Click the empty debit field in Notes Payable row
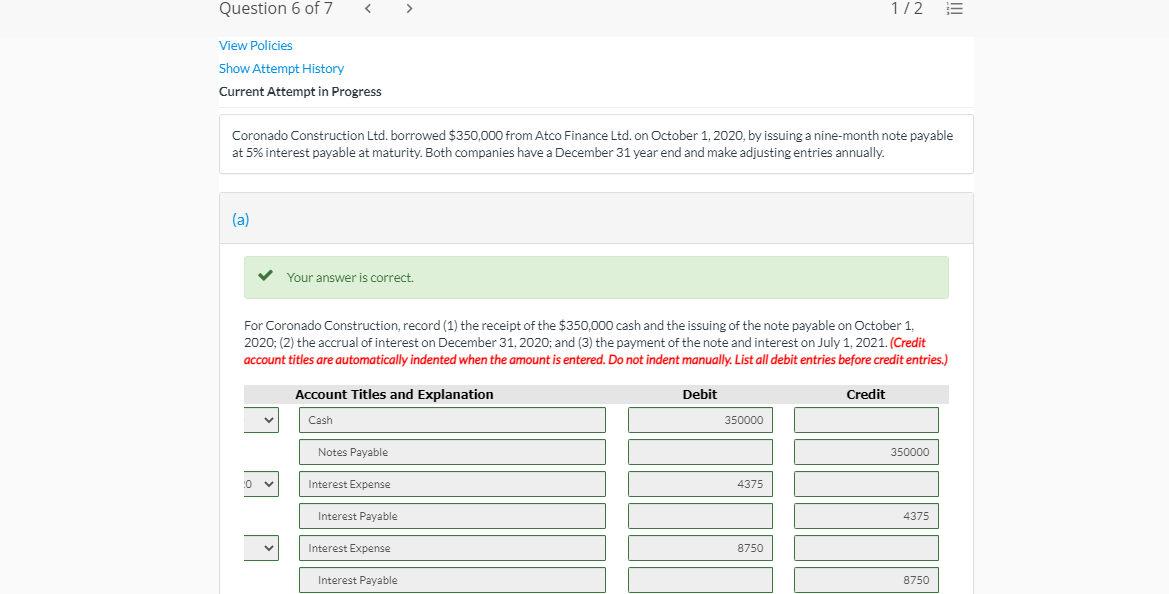Image resolution: width=1169 pixels, height=594 pixels. 700,452
